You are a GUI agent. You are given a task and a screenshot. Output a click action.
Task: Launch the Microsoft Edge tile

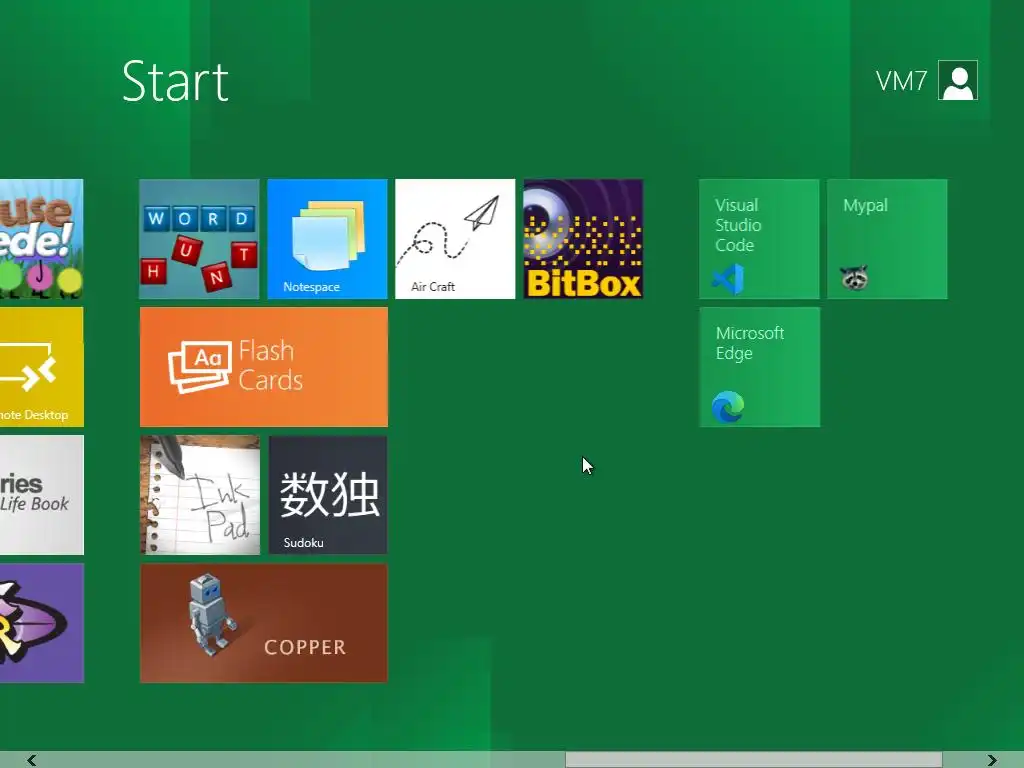click(760, 367)
